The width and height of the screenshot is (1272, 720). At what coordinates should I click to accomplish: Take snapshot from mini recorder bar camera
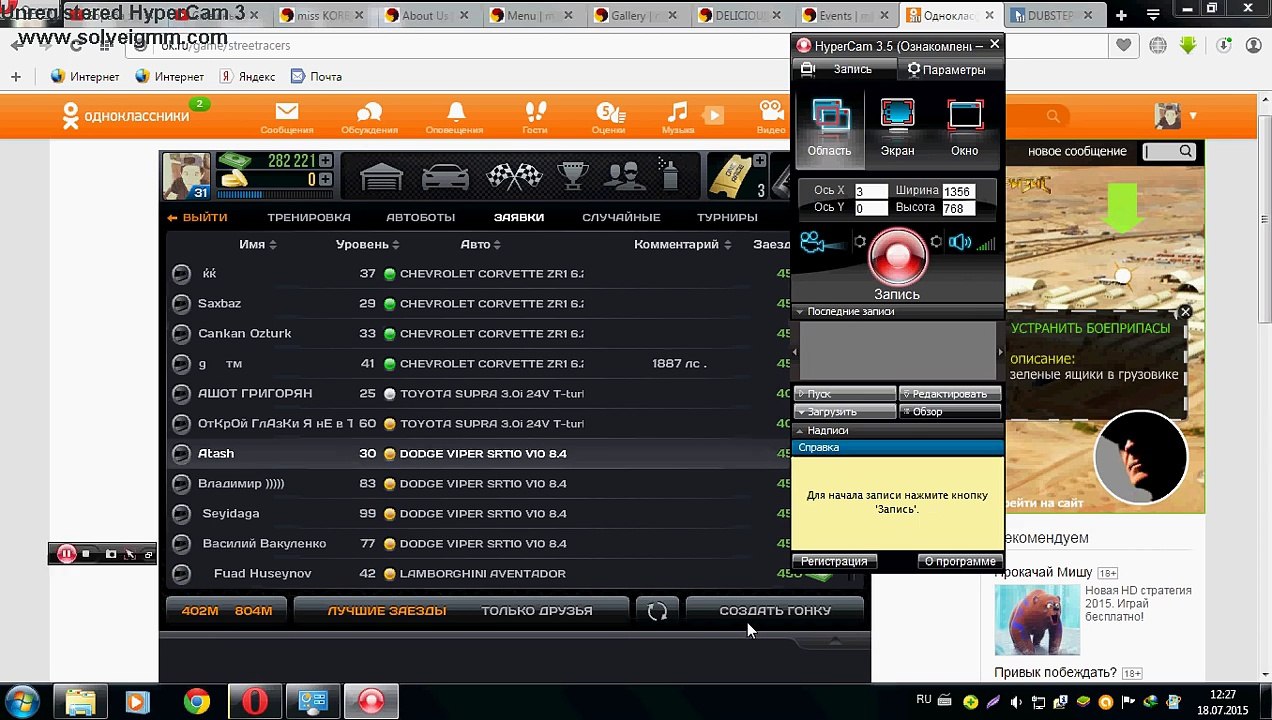pos(111,554)
